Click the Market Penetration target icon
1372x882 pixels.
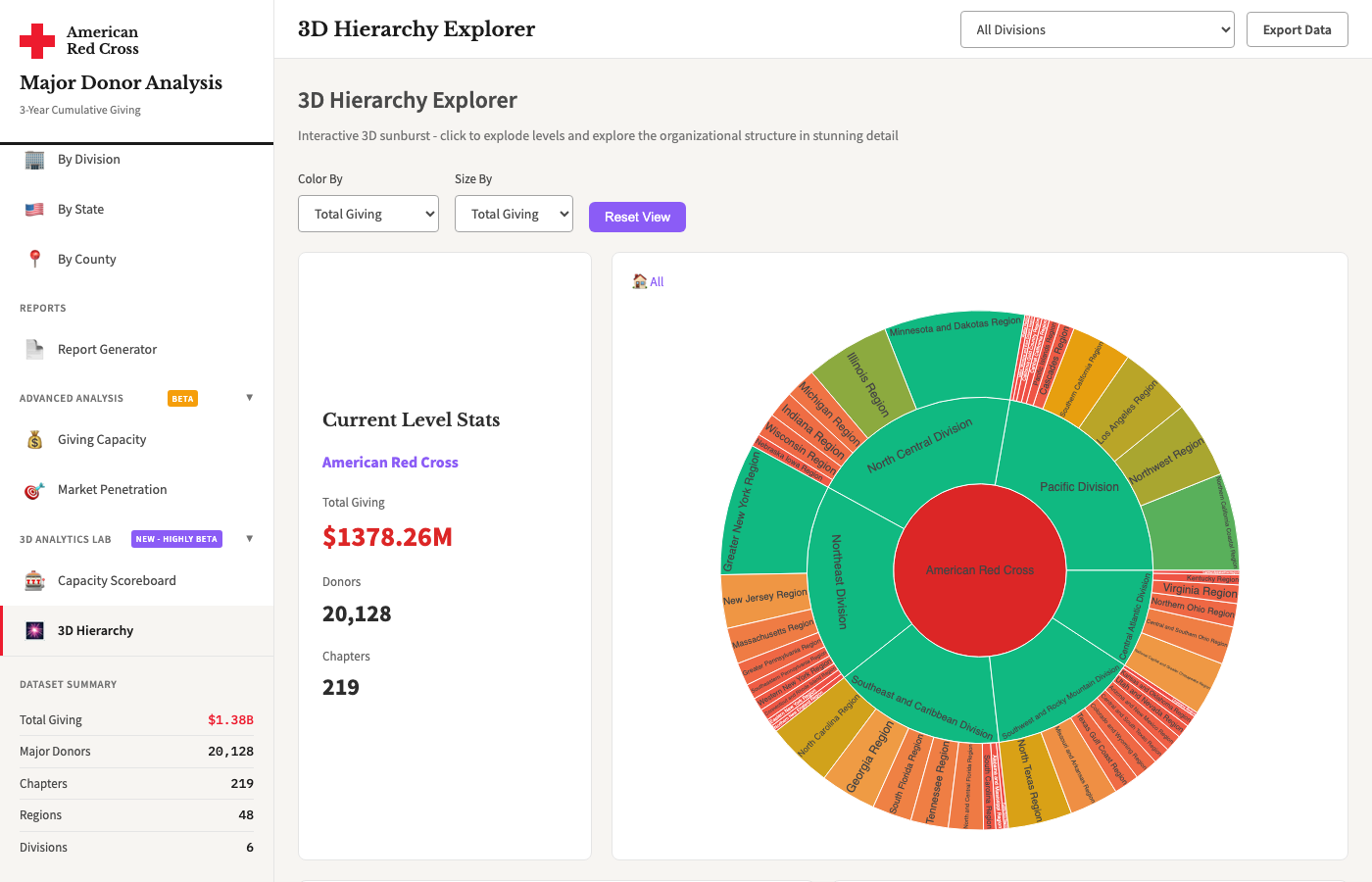click(x=35, y=490)
